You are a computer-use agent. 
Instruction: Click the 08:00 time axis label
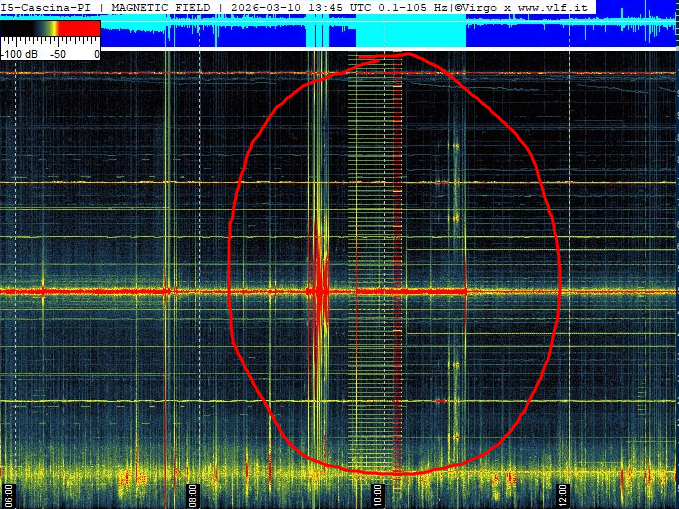point(193,494)
